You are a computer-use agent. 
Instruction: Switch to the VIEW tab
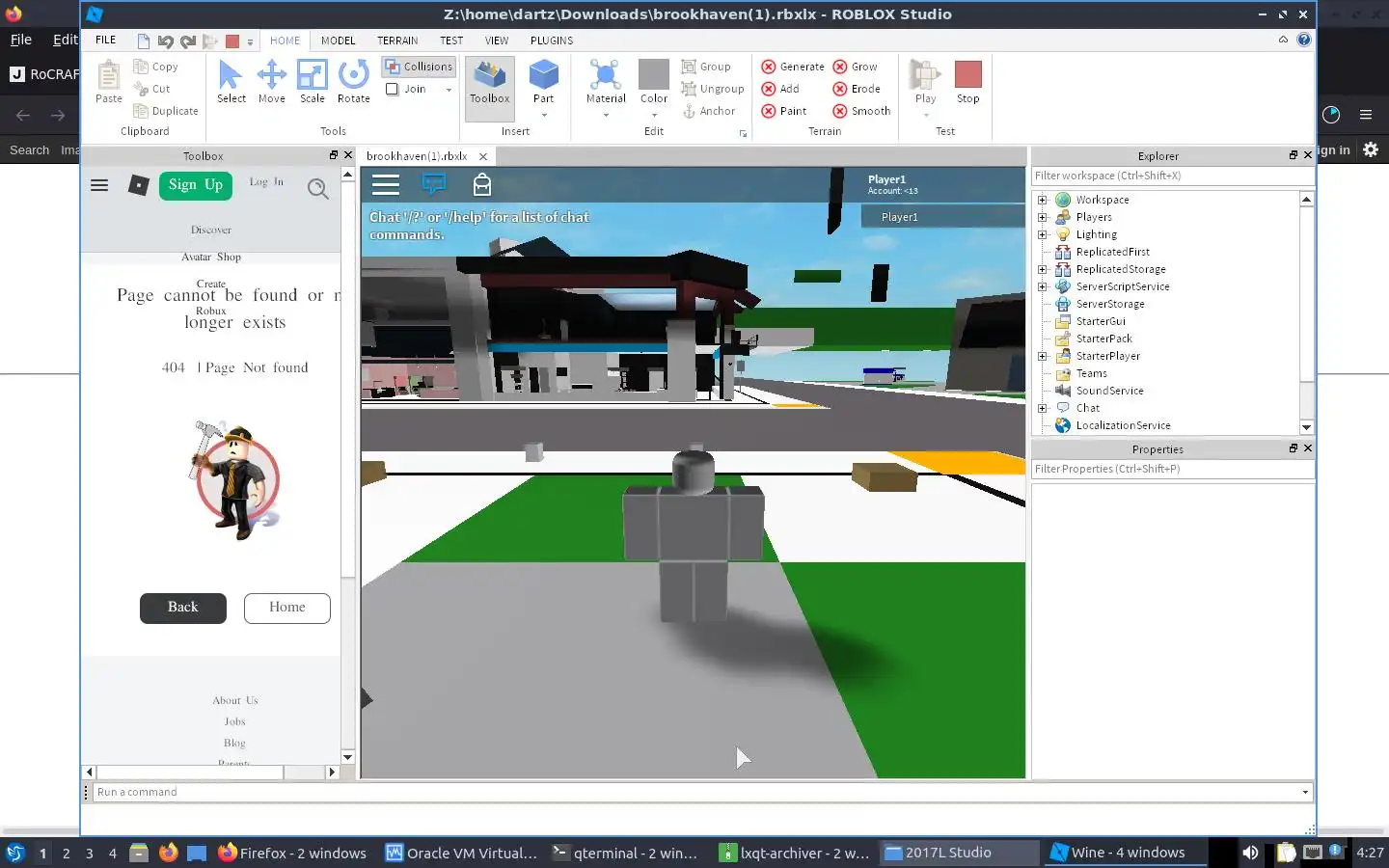coord(497,41)
